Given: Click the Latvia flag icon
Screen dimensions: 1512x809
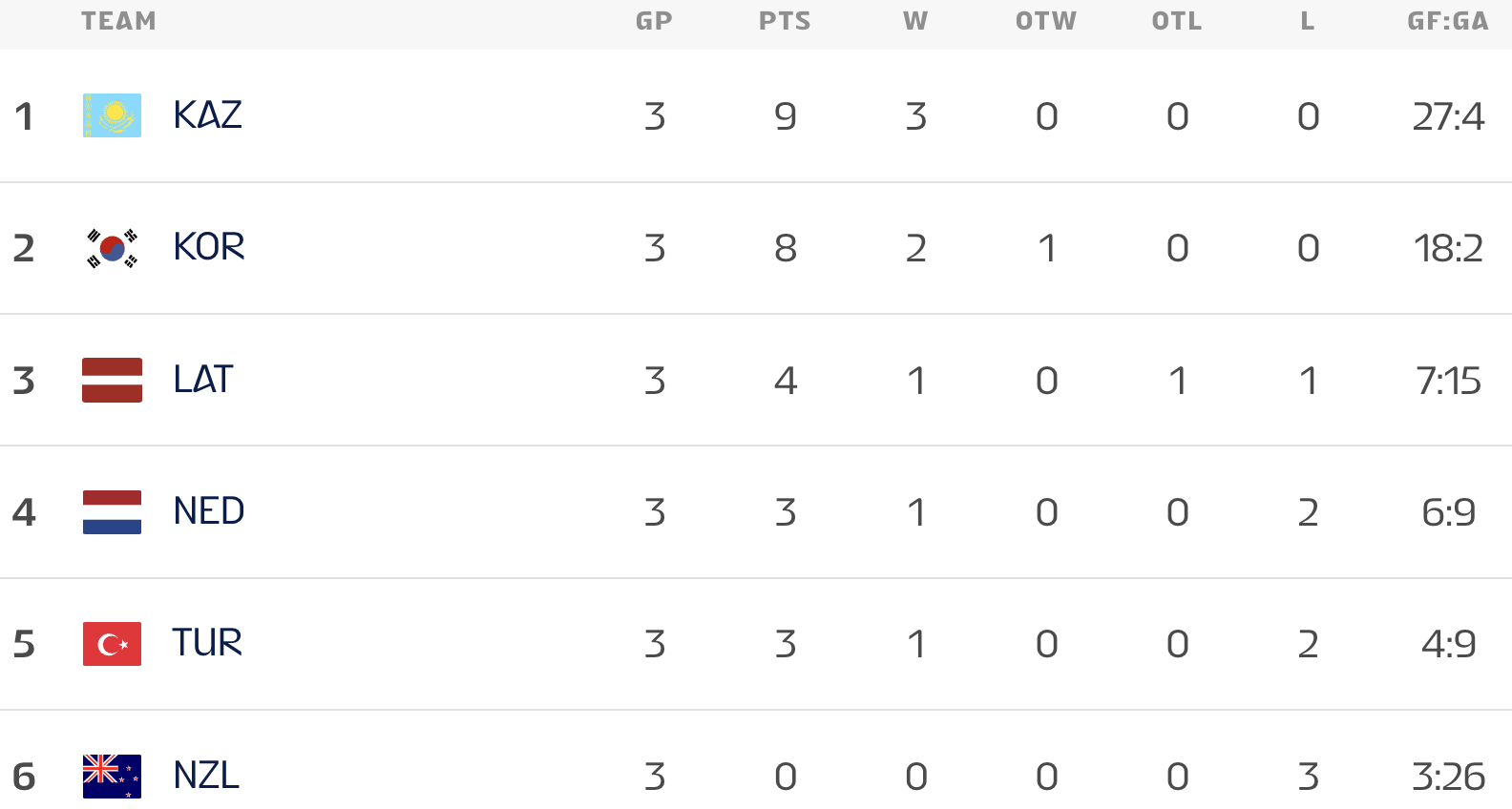Looking at the screenshot, I should click(112, 380).
